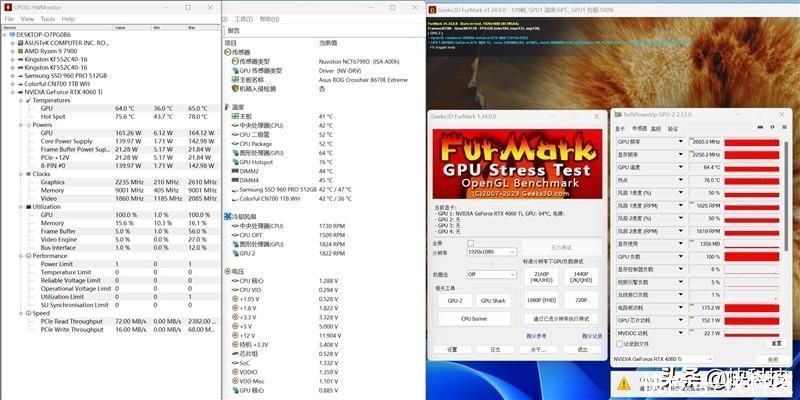Click the GPU Hotspot row icon

[235, 162]
